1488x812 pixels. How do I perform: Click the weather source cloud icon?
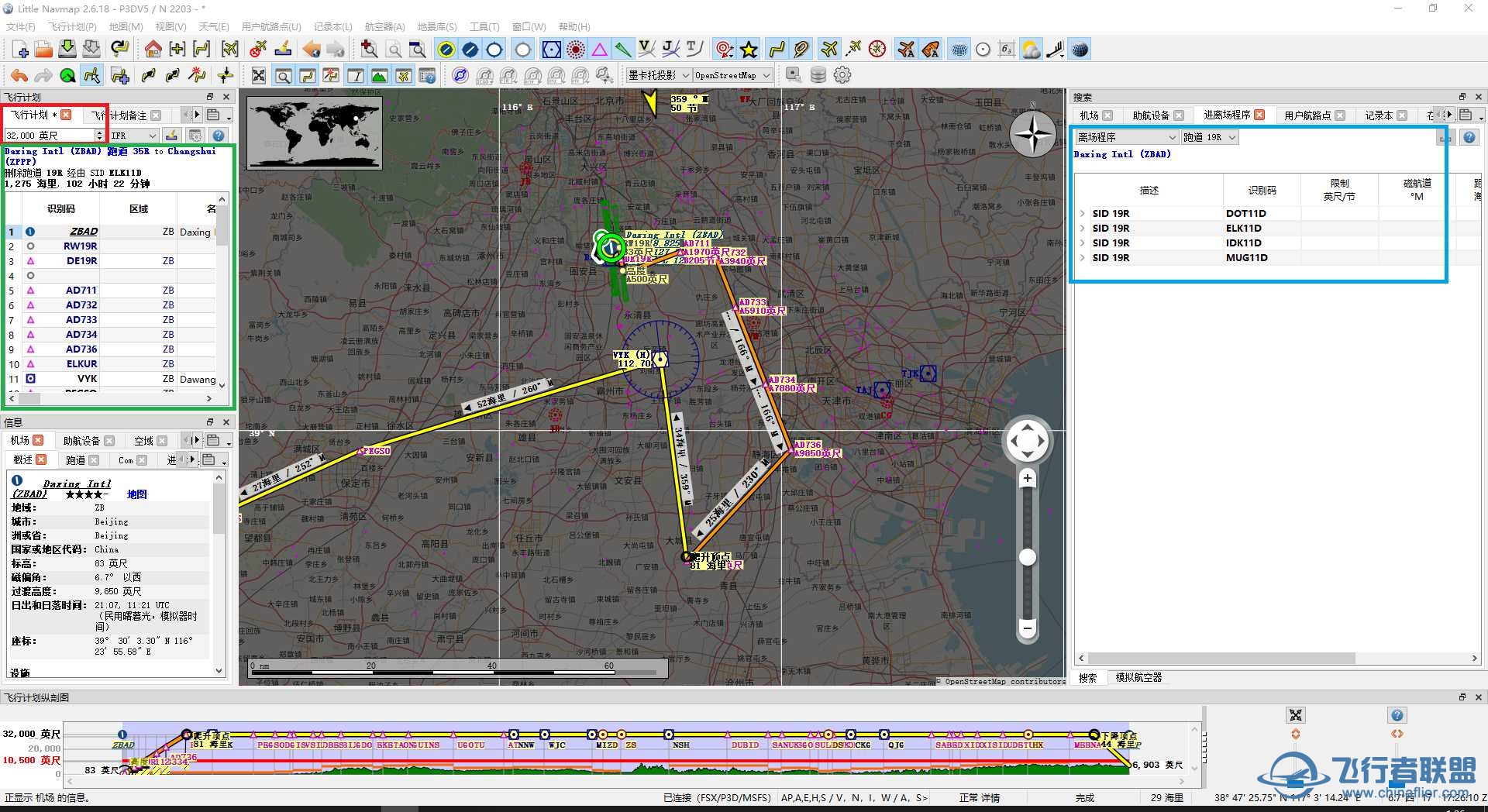1031,50
